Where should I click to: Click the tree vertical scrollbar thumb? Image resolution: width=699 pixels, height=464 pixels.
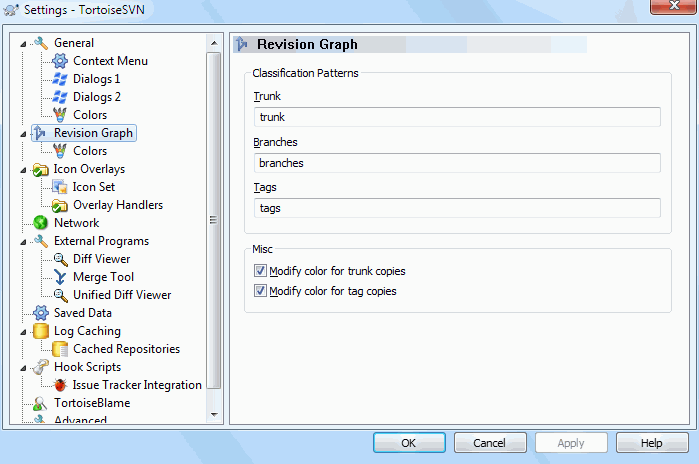click(x=214, y=220)
